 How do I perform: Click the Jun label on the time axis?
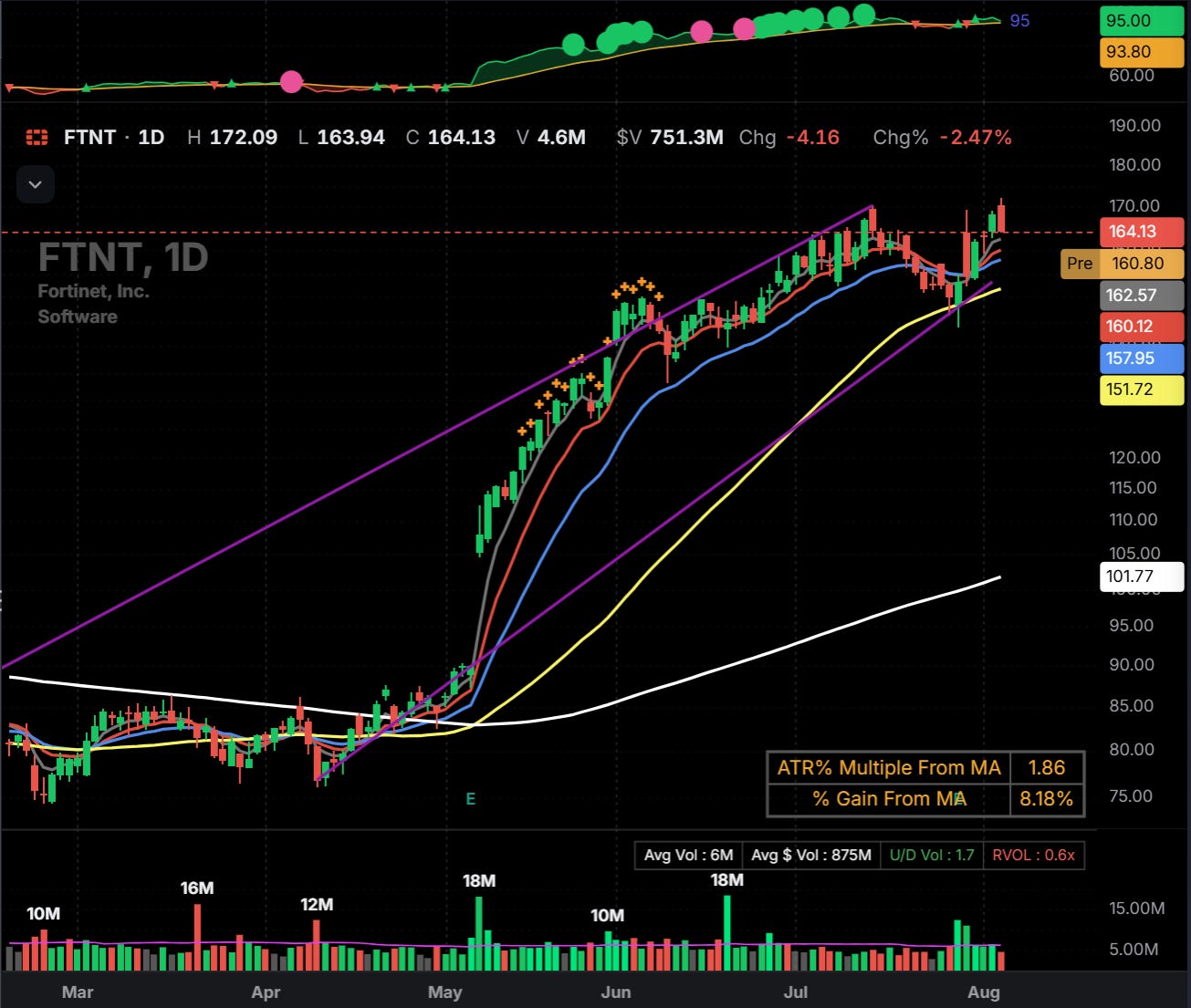pos(616,992)
